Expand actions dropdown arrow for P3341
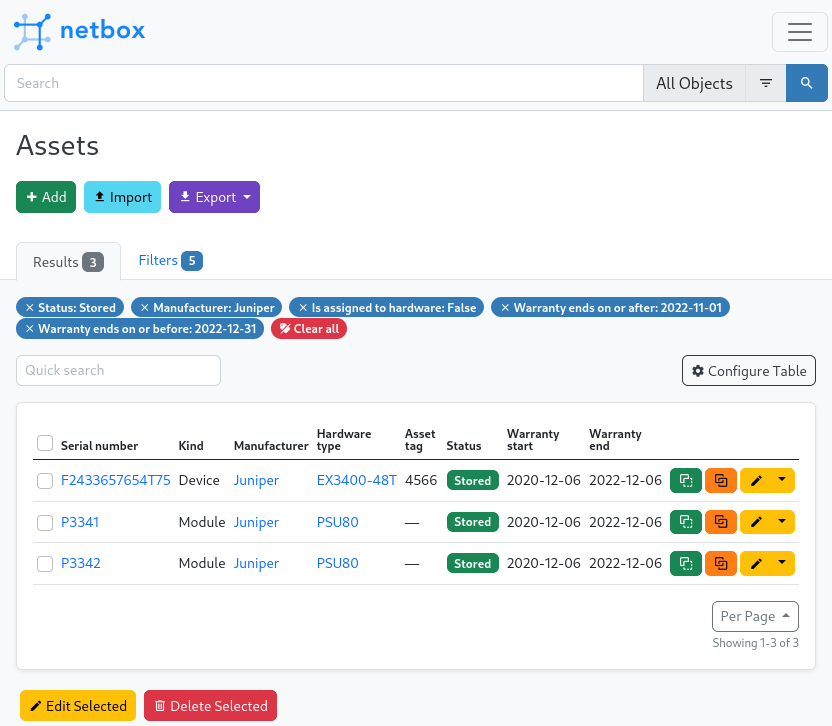The width and height of the screenshot is (832, 726). (782, 522)
